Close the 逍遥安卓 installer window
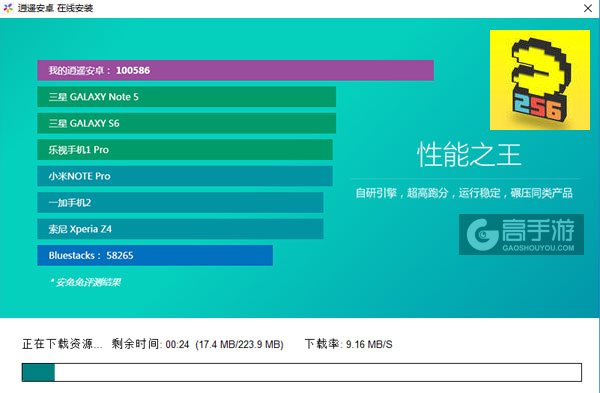The image size is (600, 393). coord(588,8)
